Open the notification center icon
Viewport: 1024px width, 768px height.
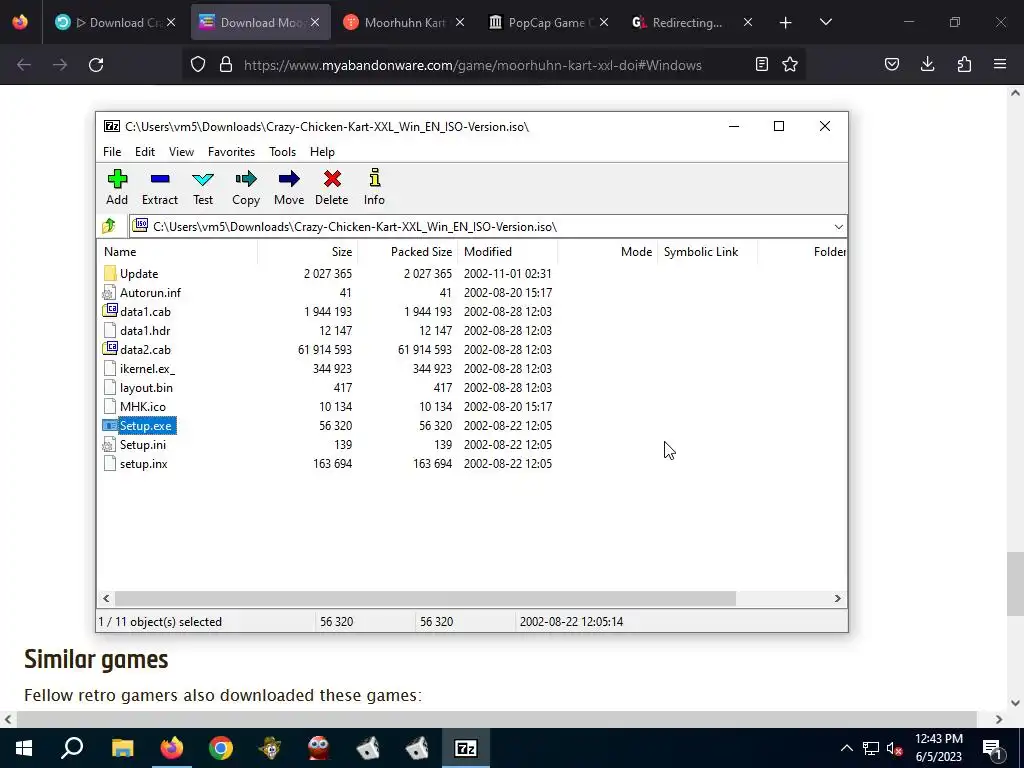(x=992, y=748)
